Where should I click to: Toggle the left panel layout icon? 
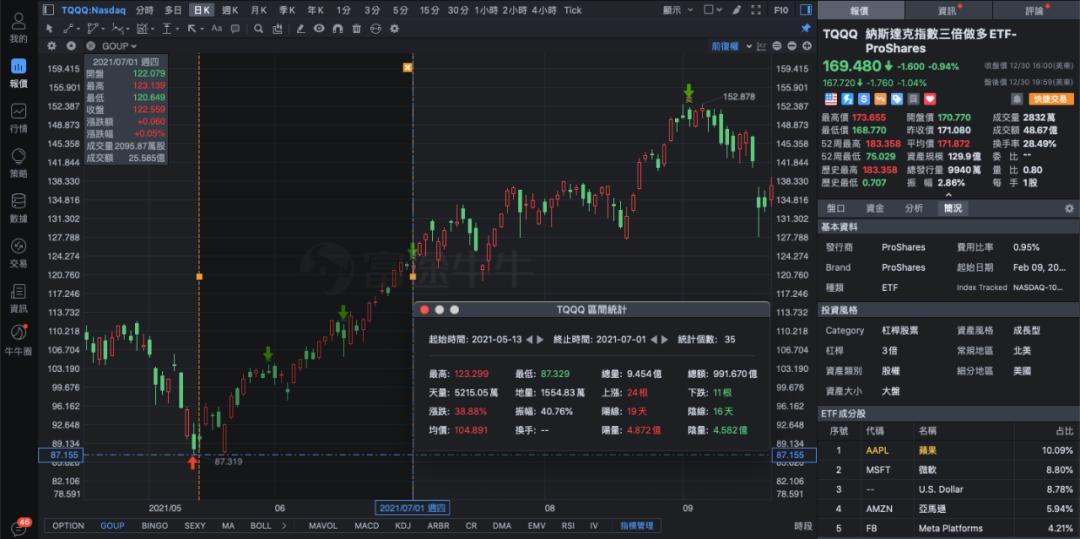point(48,10)
